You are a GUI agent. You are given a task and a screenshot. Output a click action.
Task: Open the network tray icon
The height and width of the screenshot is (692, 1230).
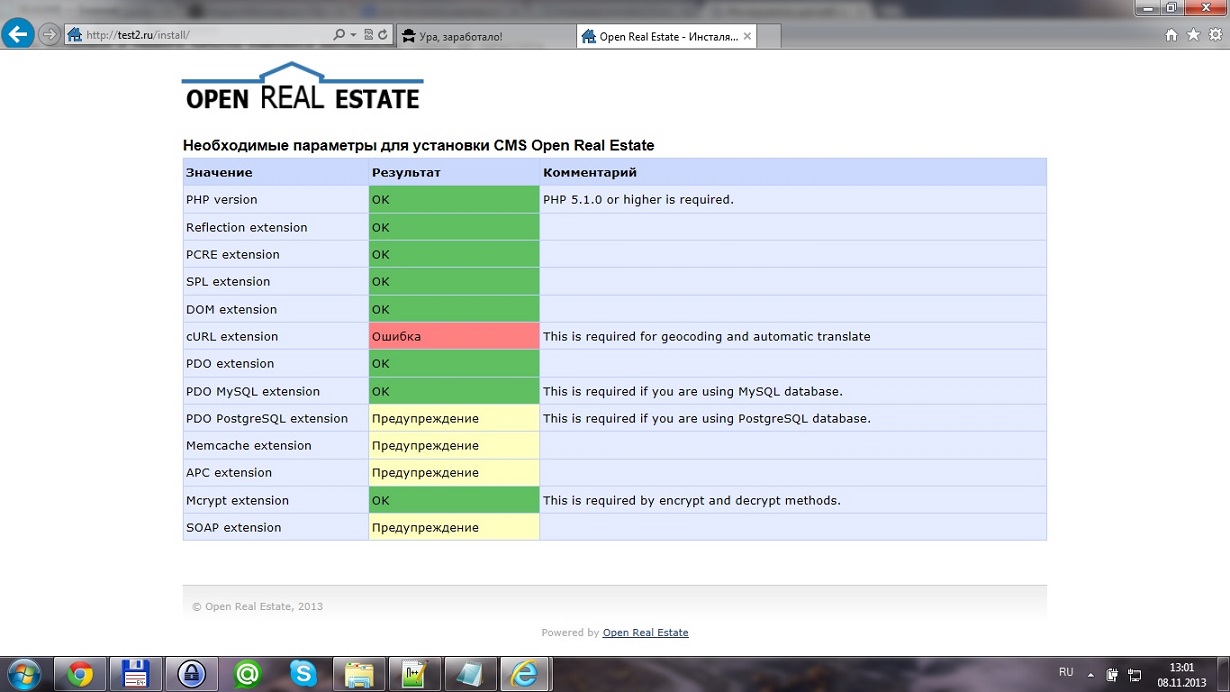point(1135,675)
